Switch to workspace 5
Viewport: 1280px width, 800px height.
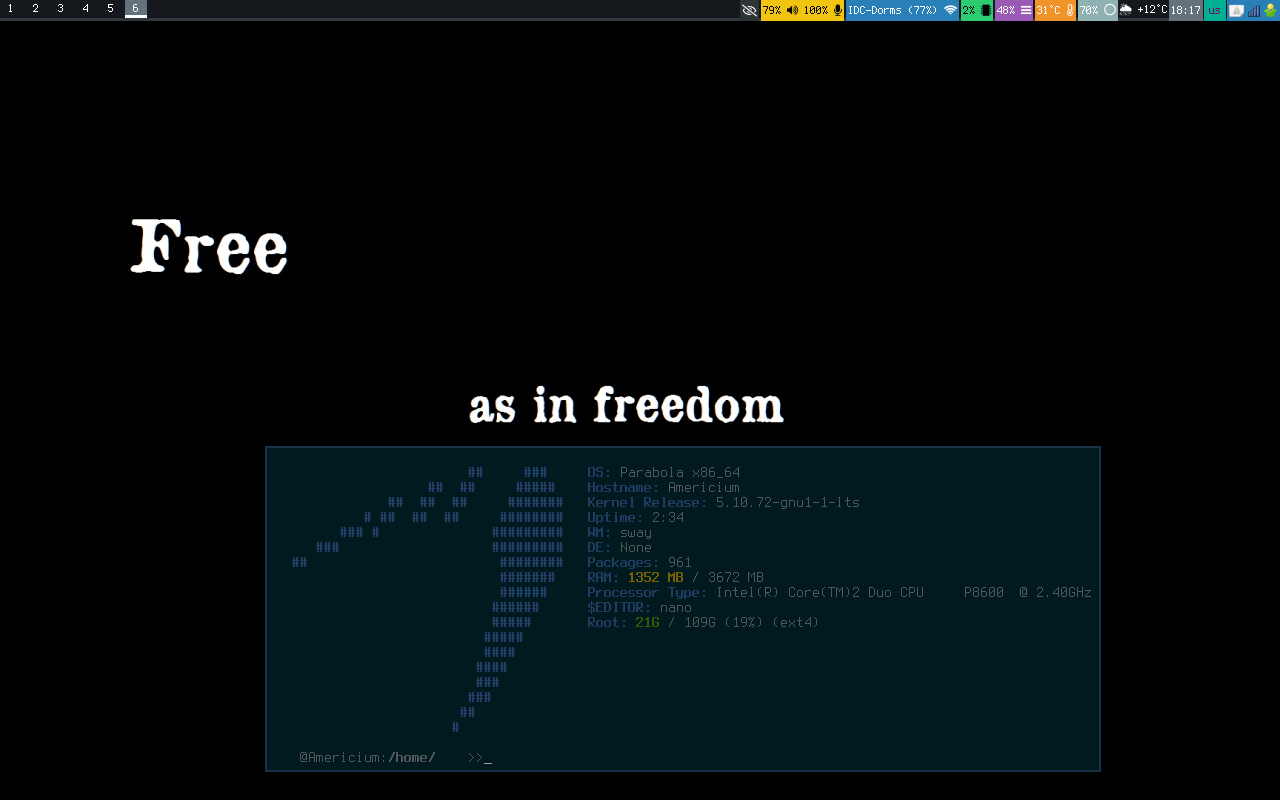[110, 9]
